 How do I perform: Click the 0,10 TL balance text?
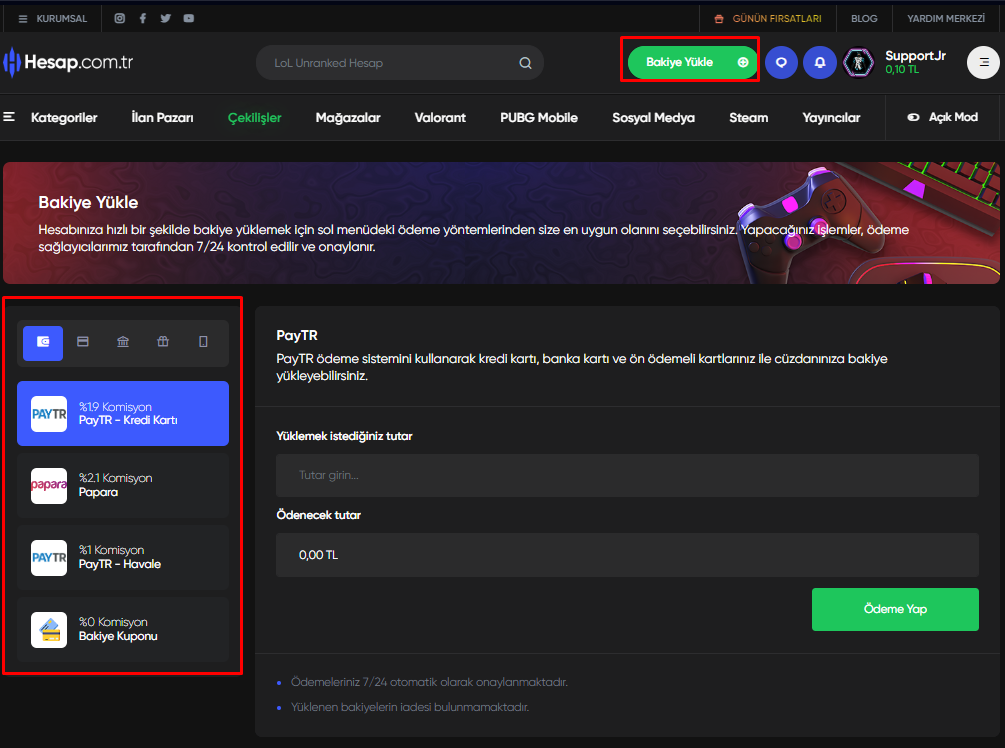pos(902,70)
